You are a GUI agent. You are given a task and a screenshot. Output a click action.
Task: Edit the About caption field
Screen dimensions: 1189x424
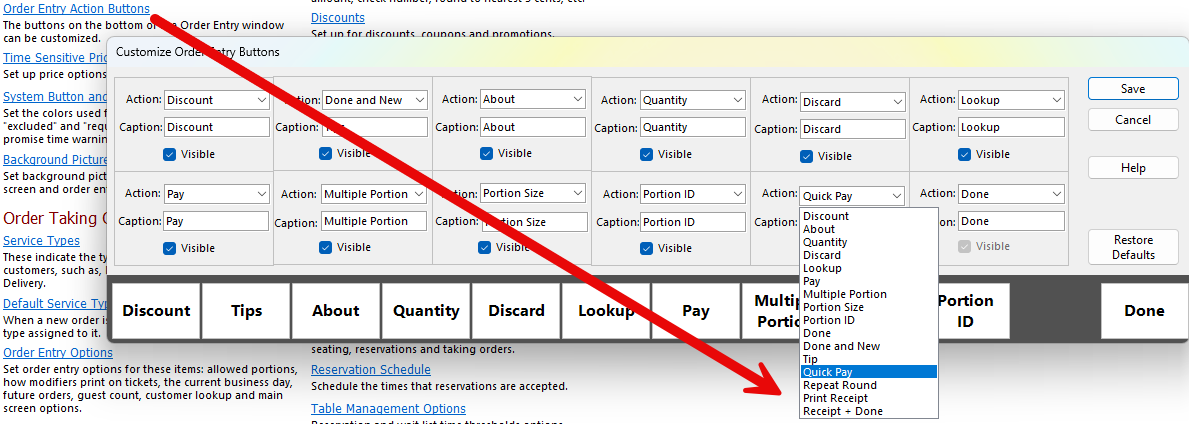pyautogui.click(x=533, y=127)
